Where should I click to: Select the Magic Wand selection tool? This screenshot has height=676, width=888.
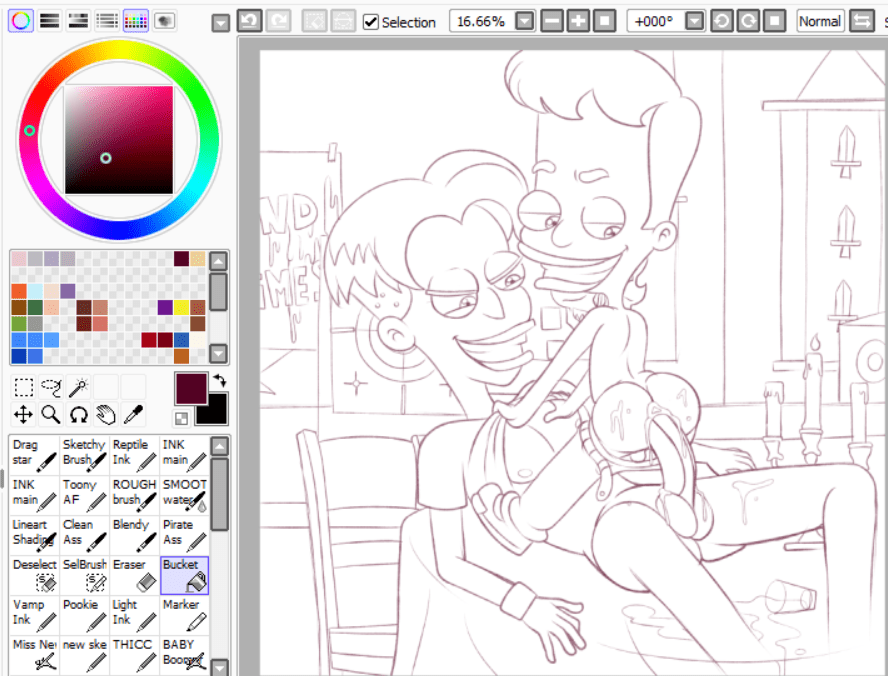pos(79,387)
